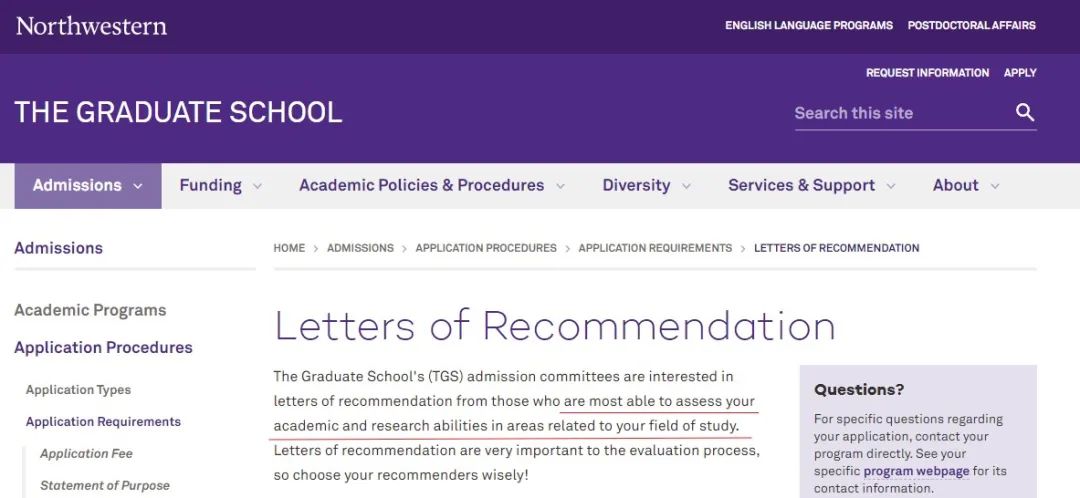Open the Northwestern logo homepage
The height and width of the screenshot is (498, 1080).
92,26
